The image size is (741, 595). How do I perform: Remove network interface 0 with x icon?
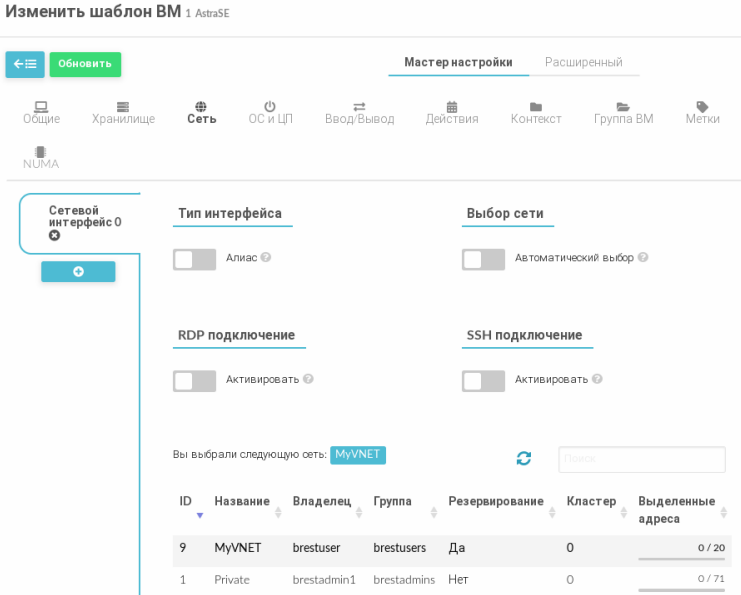coord(55,236)
